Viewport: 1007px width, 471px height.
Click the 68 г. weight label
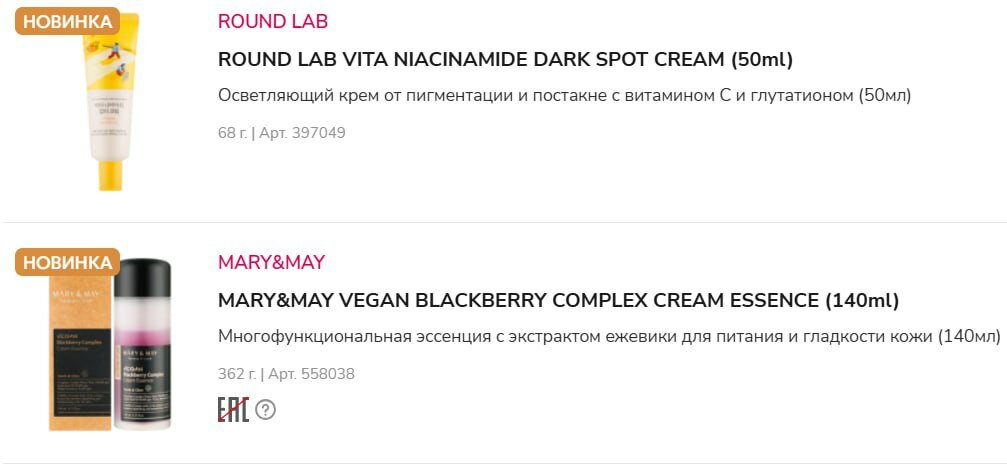coord(232,132)
